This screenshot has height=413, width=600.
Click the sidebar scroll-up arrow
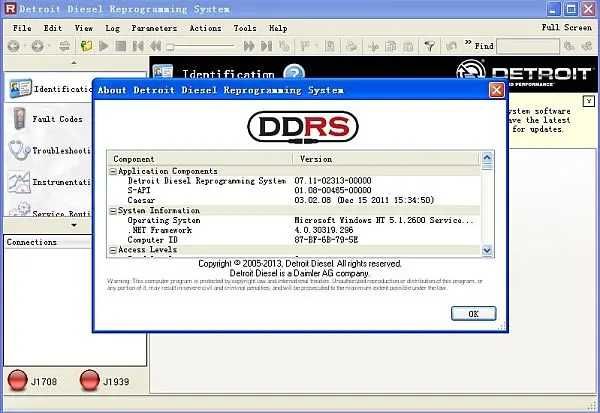tap(74, 62)
